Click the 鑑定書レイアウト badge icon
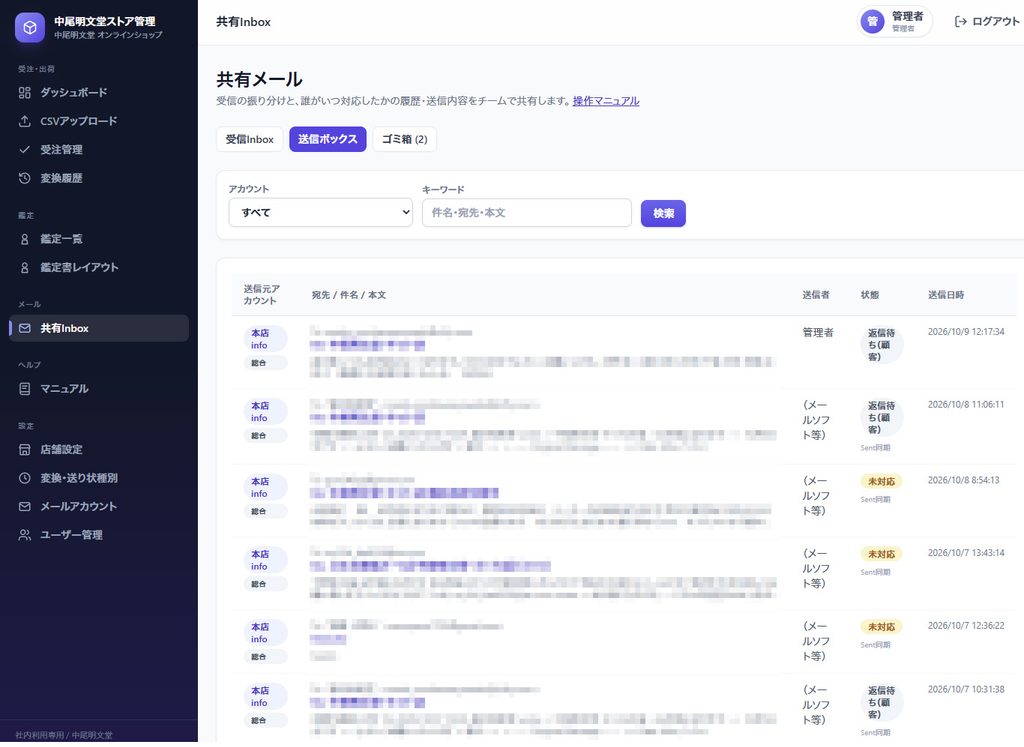Screen dimensions: 1024x747 point(24,267)
